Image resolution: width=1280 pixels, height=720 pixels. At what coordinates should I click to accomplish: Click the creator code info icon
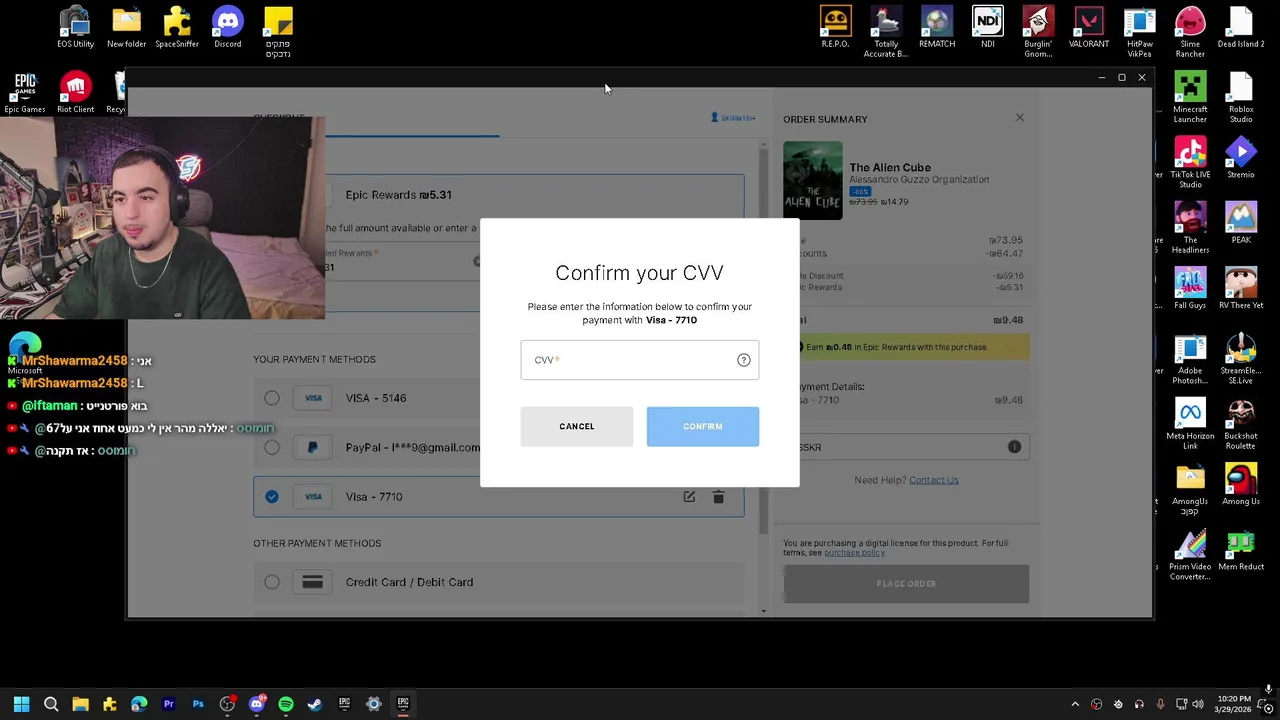tap(1014, 447)
